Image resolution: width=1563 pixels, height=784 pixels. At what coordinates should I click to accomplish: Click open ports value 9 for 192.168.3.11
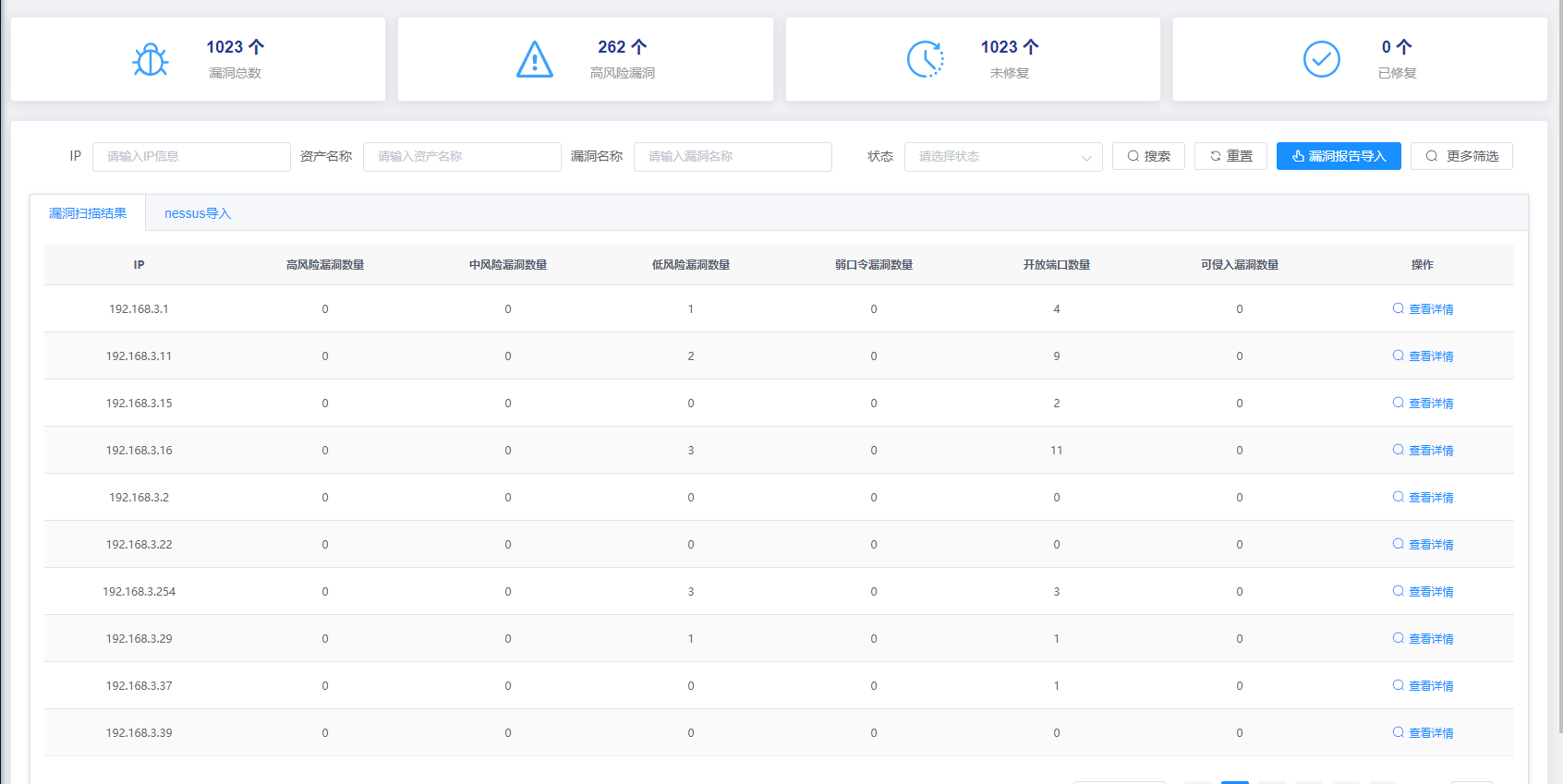pos(1057,356)
